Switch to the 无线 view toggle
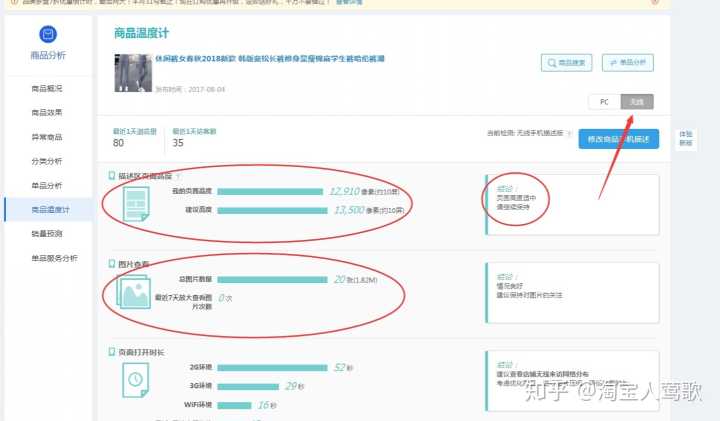Screen dimensions: 720x421 (x=637, y=102)
